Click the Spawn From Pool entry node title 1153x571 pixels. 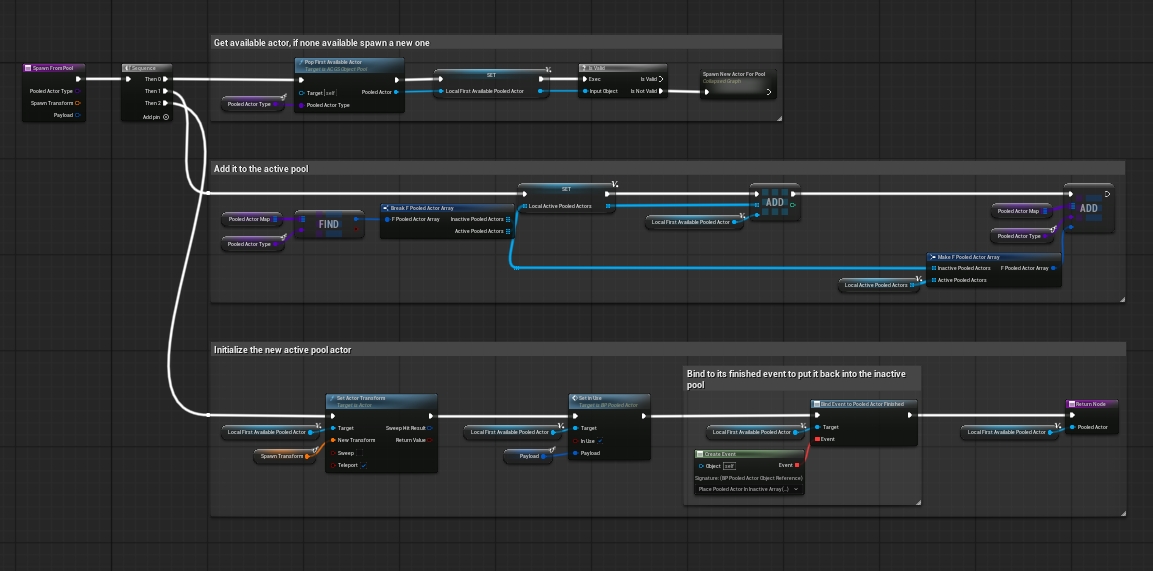pyautogui.click(x=52, y=68)
